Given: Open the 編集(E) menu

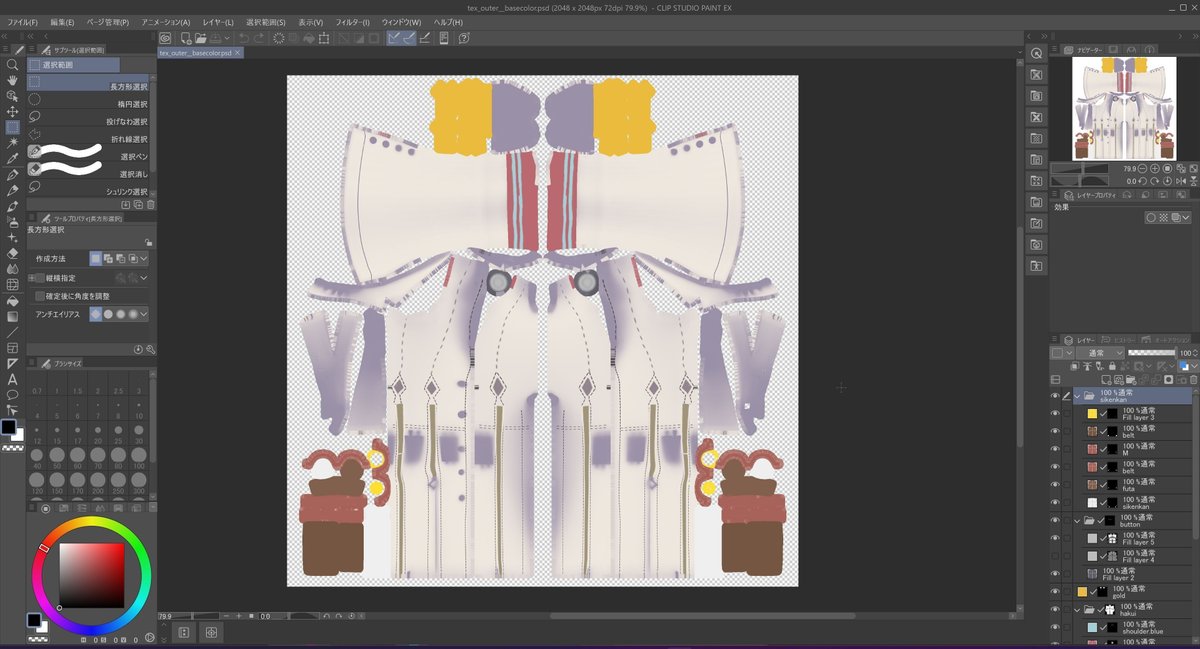Looking at the screenshot, I should pyautogui.click(x=62, y=22).
